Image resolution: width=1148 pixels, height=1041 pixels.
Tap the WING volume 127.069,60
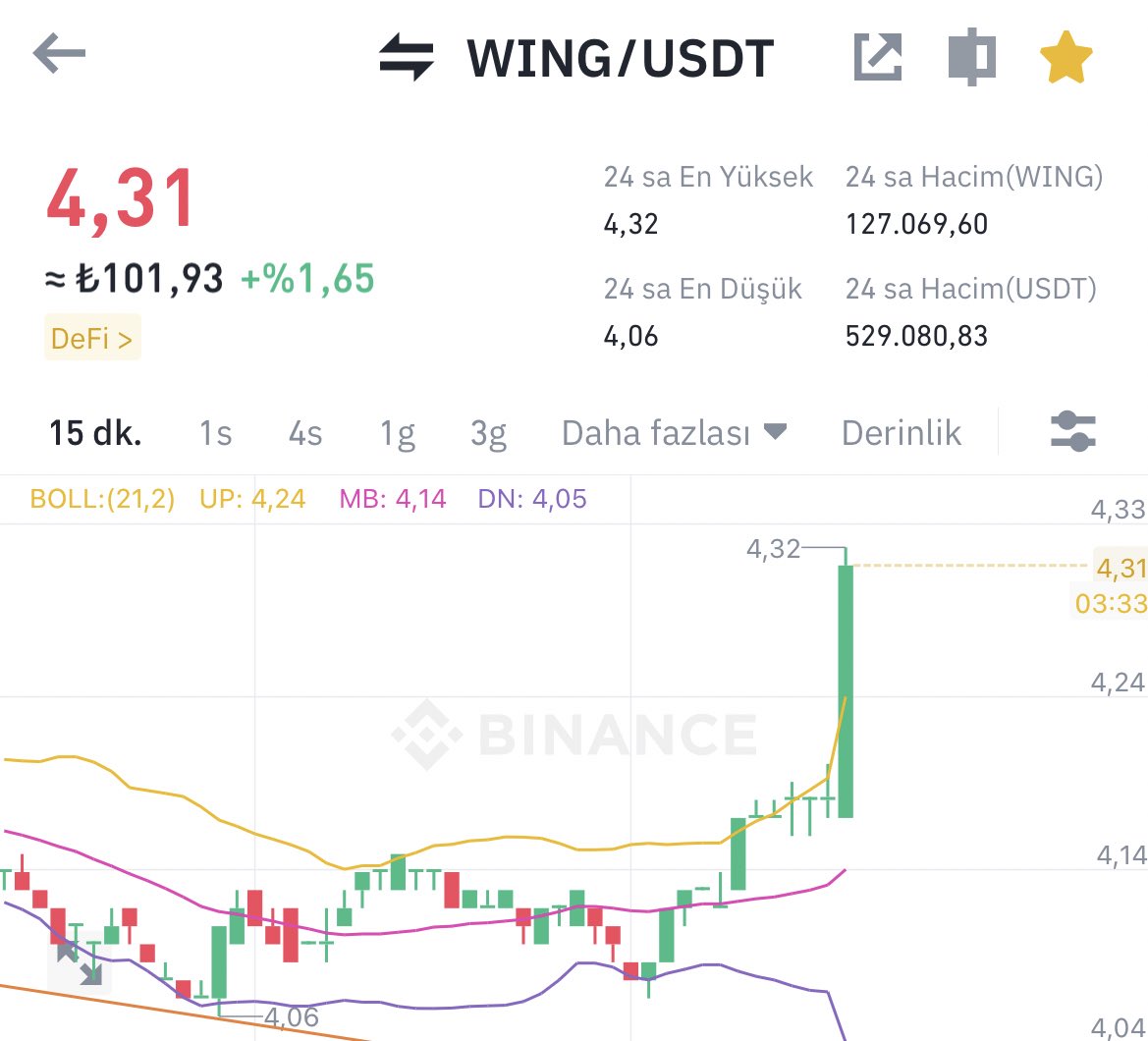pyautogui.click(x=916, y=224)
